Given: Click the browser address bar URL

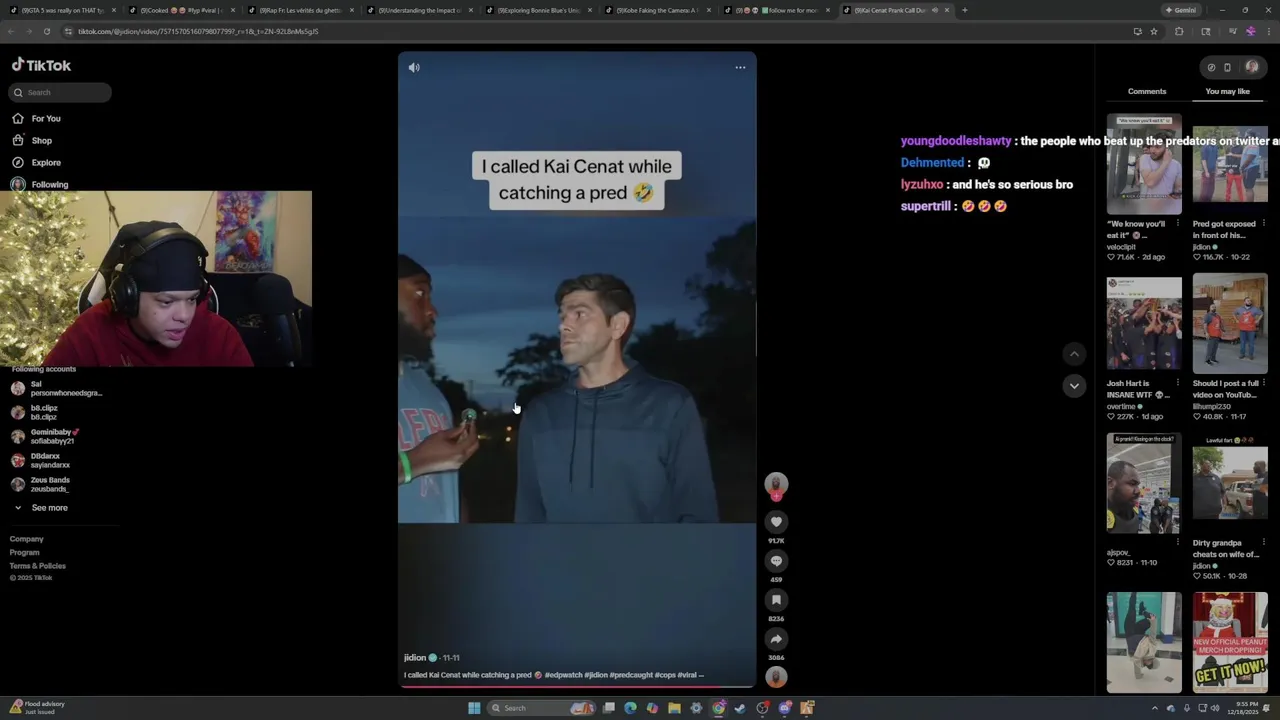Looking at the screenshot, I should [198, 31].
